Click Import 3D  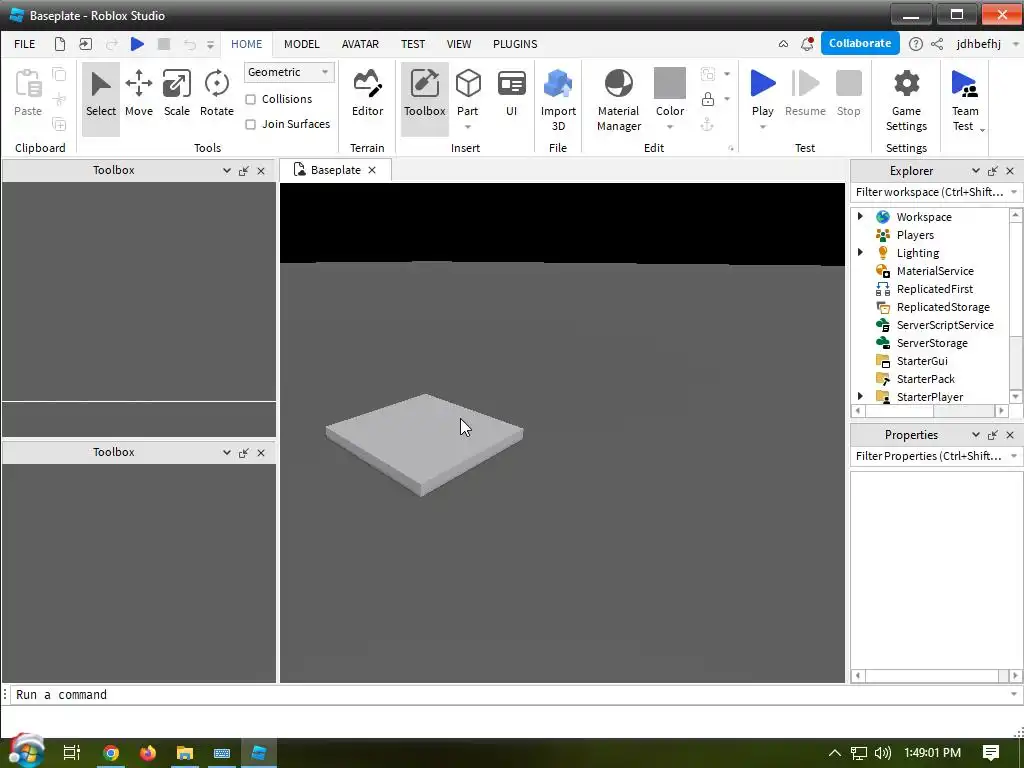tap(558, 100)
